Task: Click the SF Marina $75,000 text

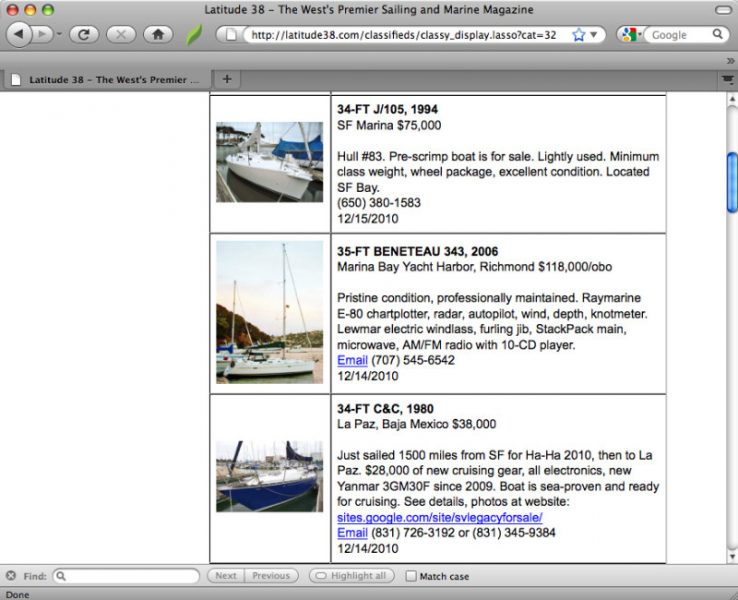Action: 389,125
